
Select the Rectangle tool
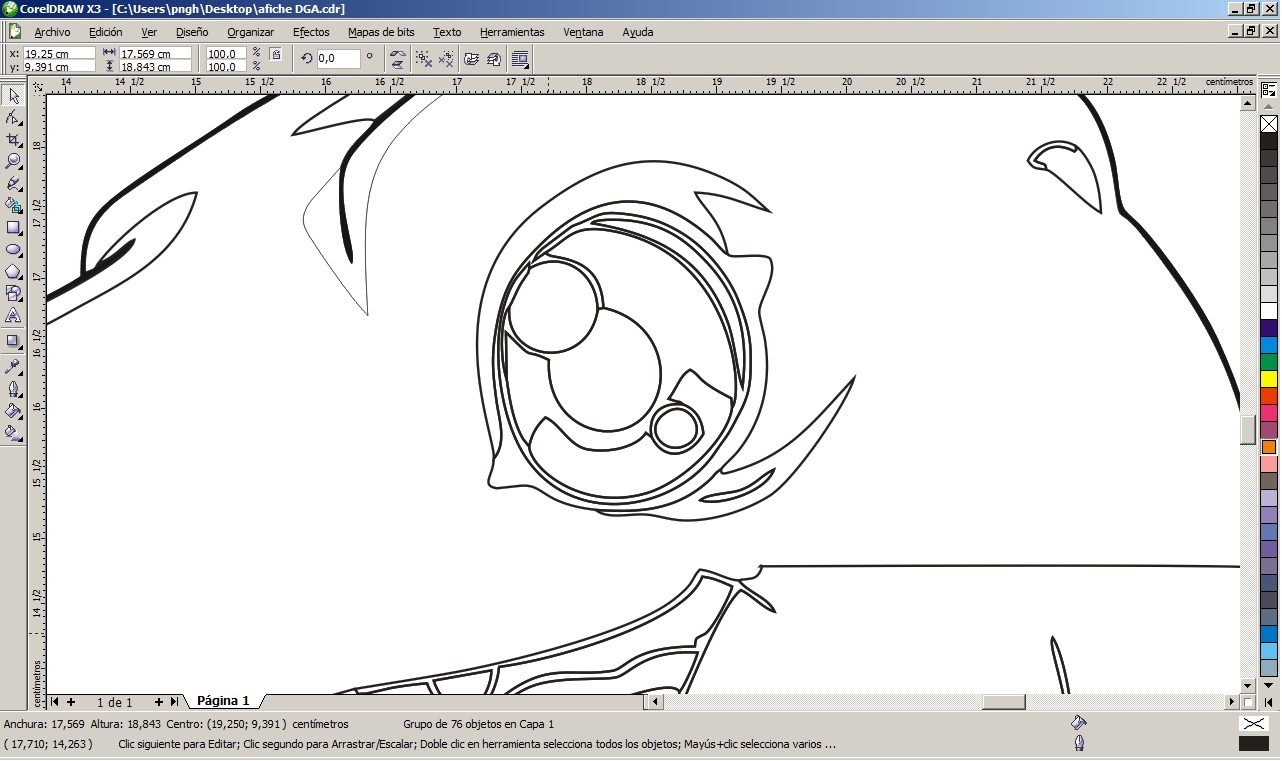pyautogui.click(x=14, y=227)
